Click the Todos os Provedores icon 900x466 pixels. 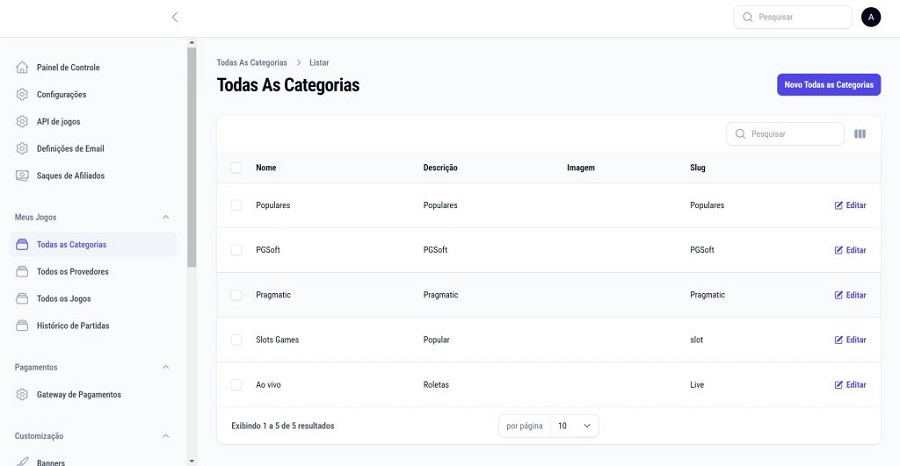coord(22,272)
